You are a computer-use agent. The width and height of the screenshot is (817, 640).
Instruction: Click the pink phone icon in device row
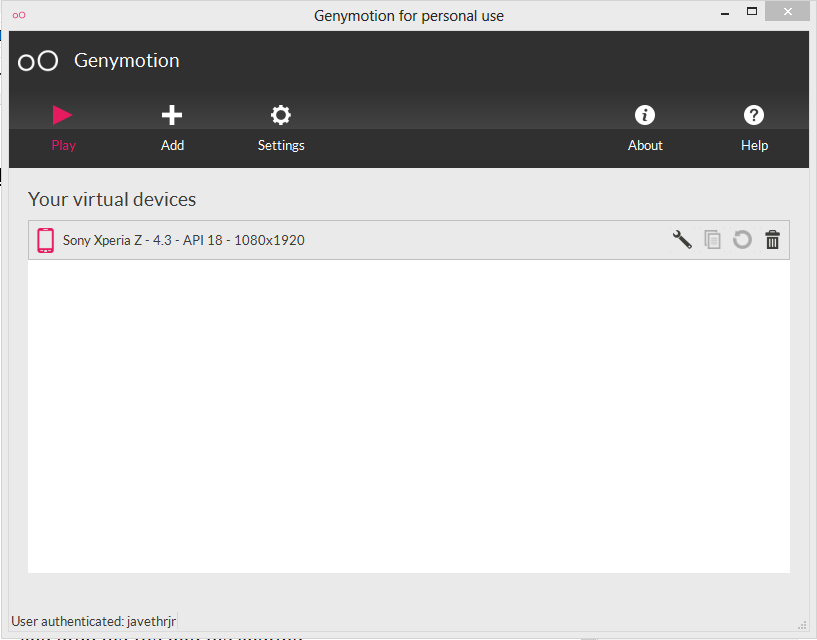point(45,240)
